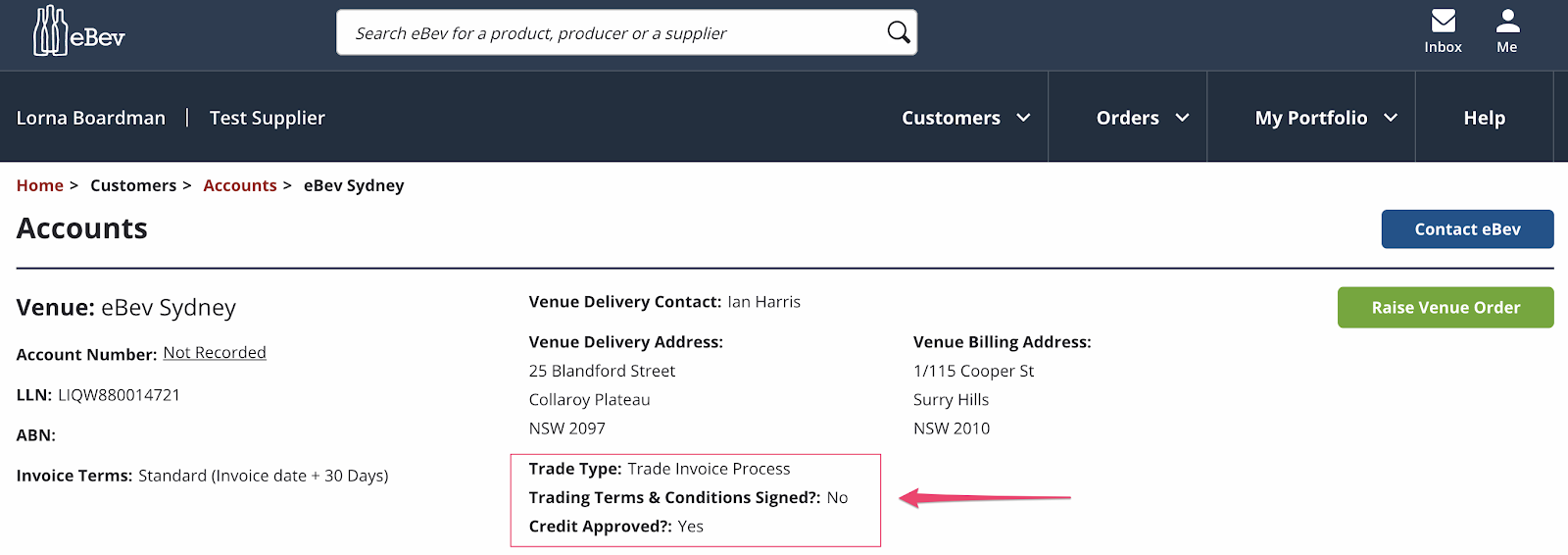Viewport: 1568px width, 555px height.
Task: Go to the Home breadcrumb link
Action: pyautogui.click(x=39, y=185)
